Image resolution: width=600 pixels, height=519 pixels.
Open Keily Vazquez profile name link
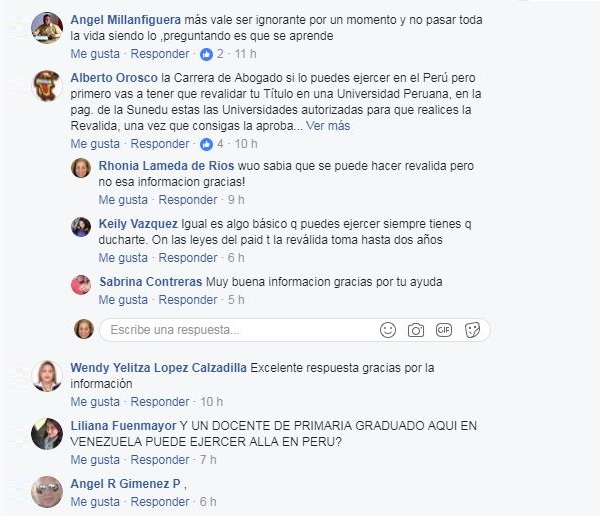138,224
